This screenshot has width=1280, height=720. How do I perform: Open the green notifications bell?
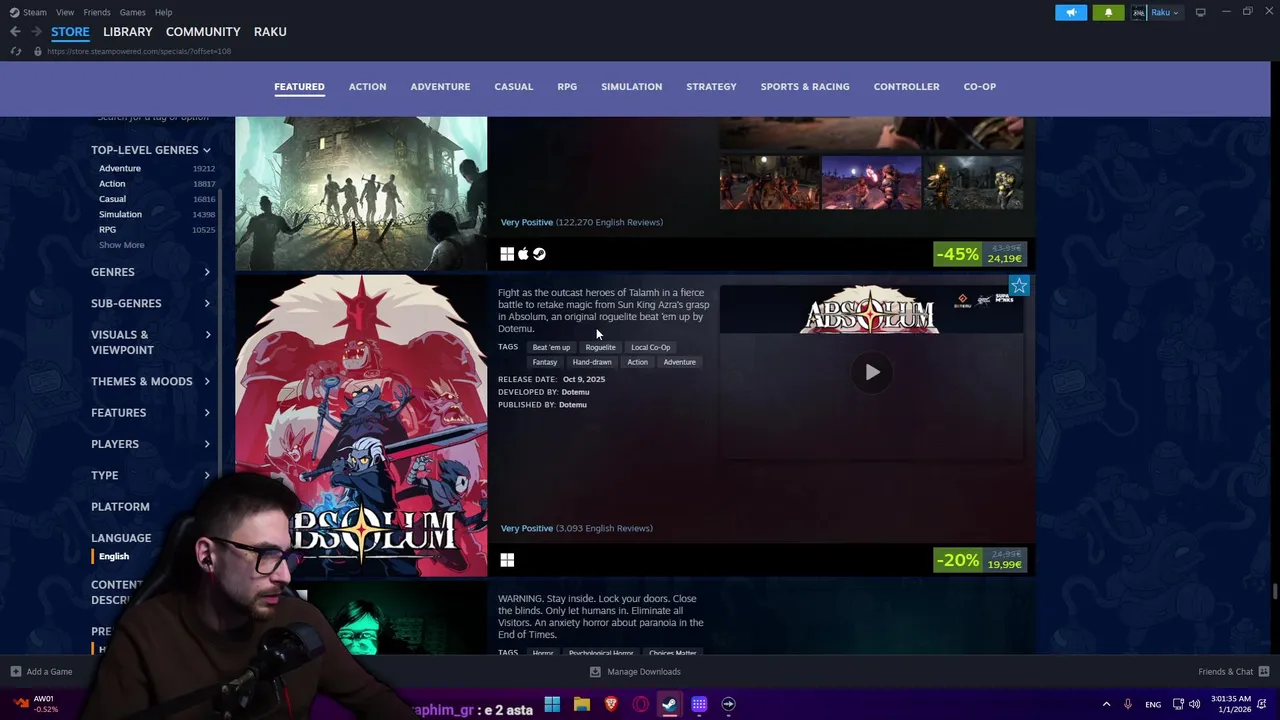(x=1108, y=12)
